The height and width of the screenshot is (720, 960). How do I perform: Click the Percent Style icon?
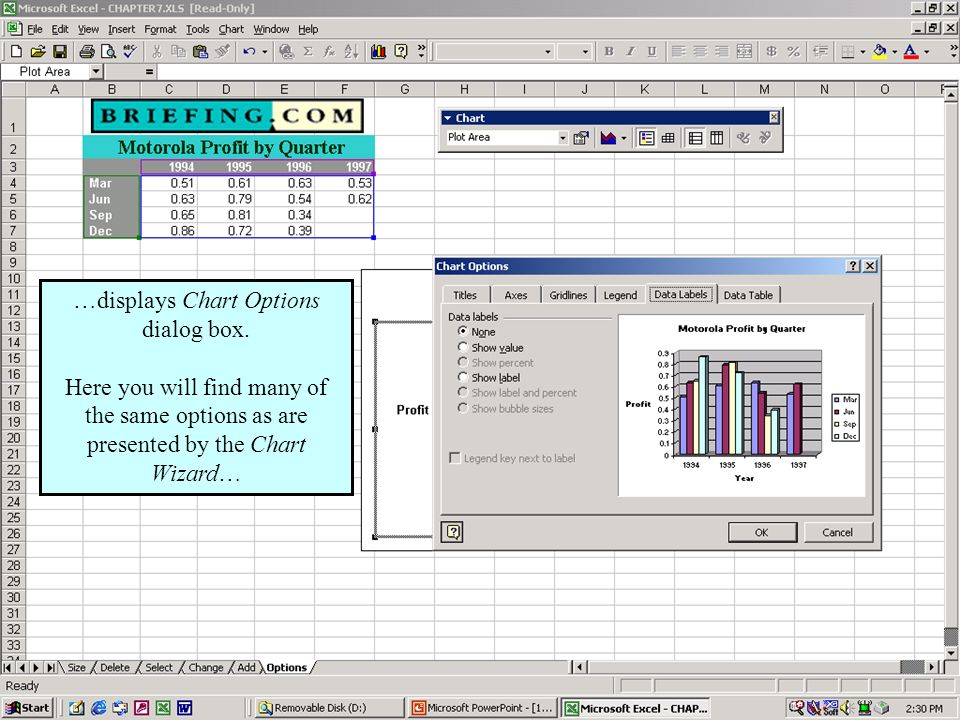click(x=793, y=51)
